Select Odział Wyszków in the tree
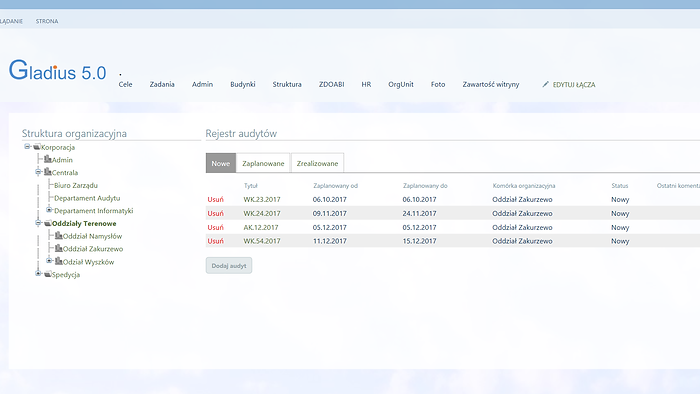This screenshot has width=700, height=394. pos(88,262)
